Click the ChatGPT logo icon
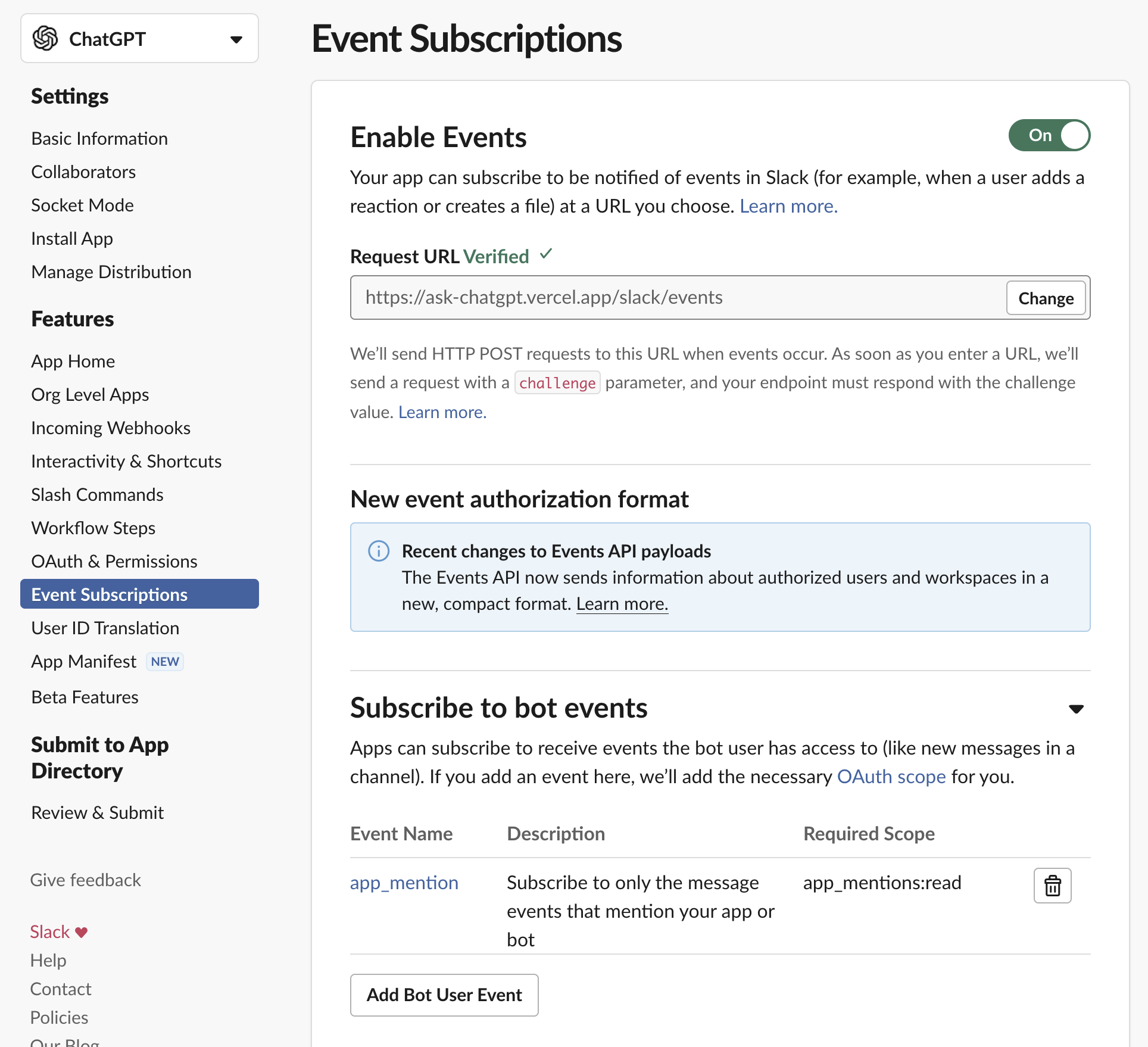 click(x=45, y=39)
